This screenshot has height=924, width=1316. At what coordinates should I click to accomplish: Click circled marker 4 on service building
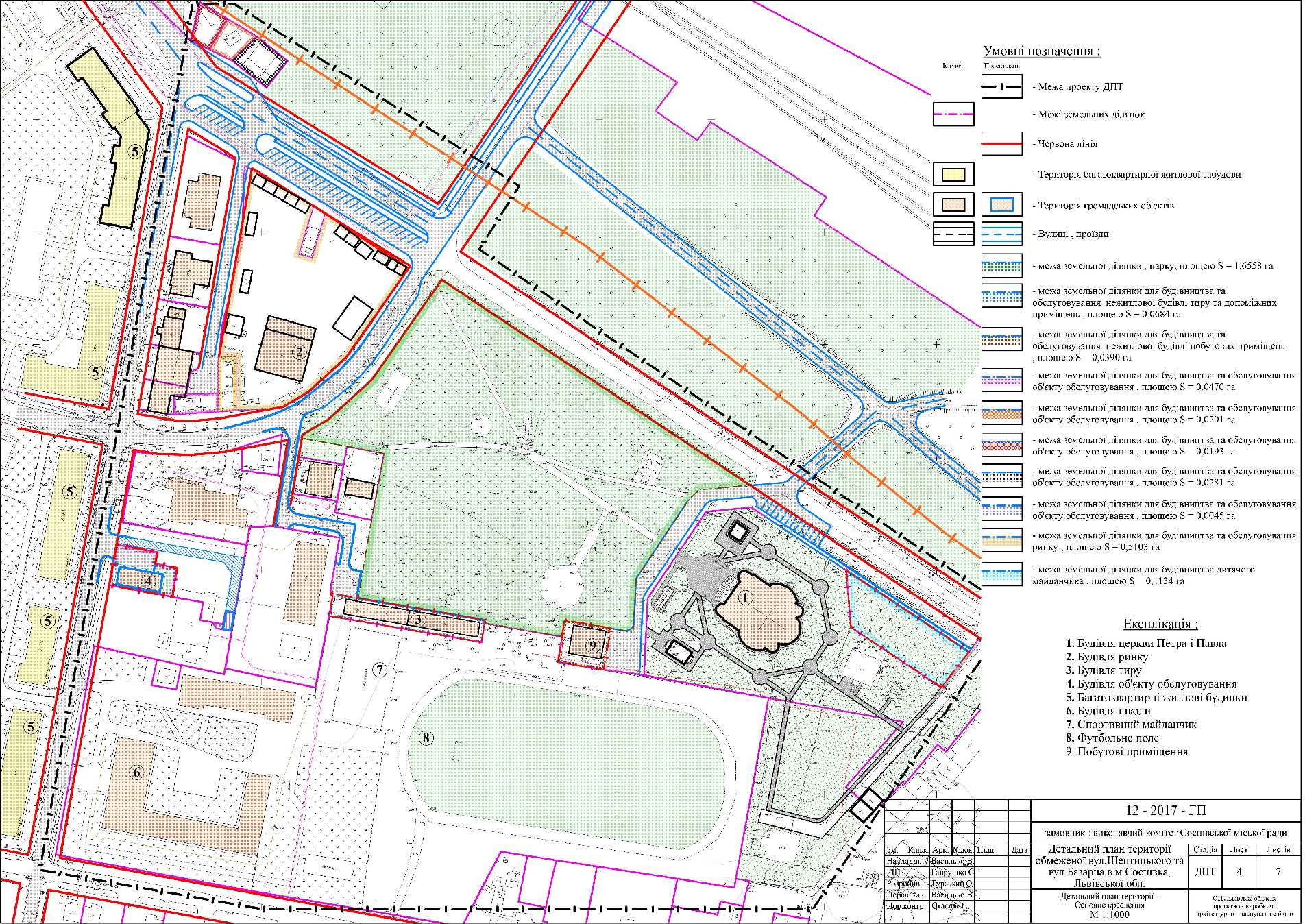tap(147, 580)
